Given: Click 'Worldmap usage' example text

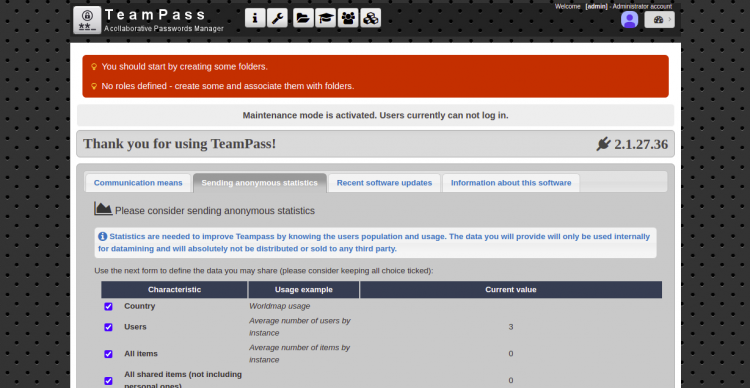Looking at the screenshot, I should 280,306.
